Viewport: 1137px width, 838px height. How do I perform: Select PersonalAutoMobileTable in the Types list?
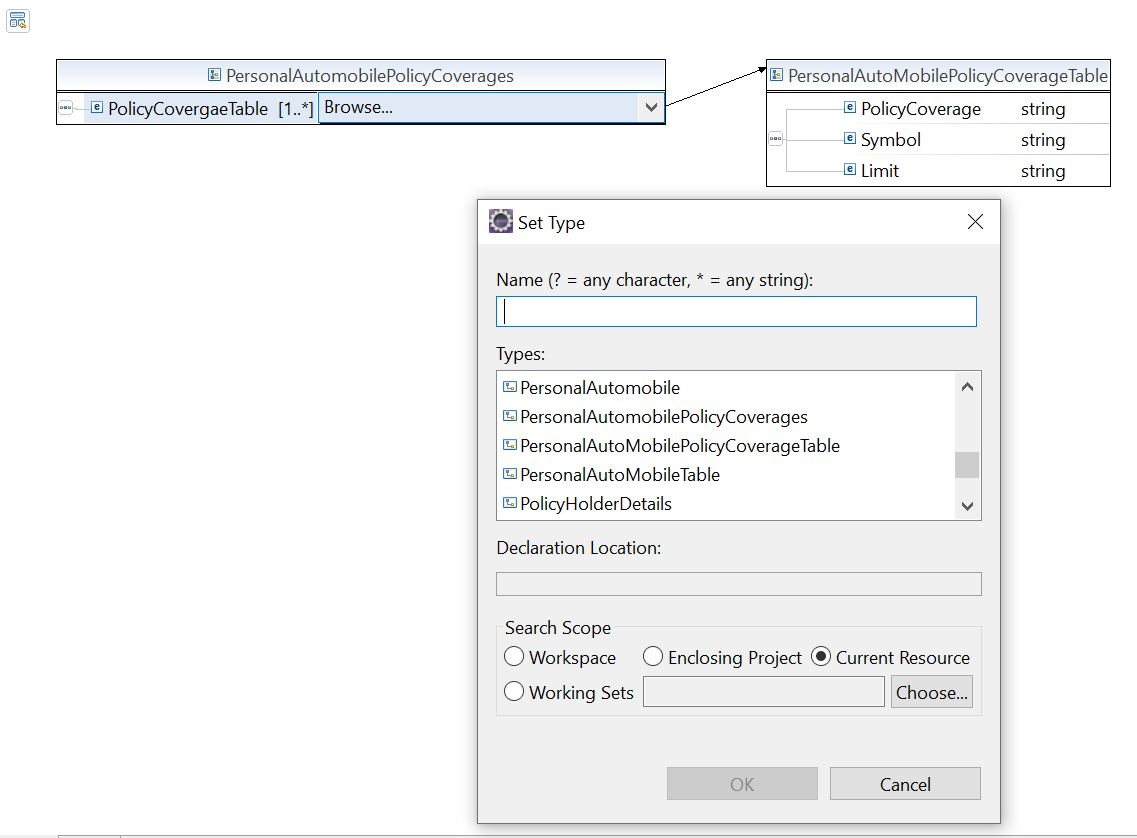point(620,475)
